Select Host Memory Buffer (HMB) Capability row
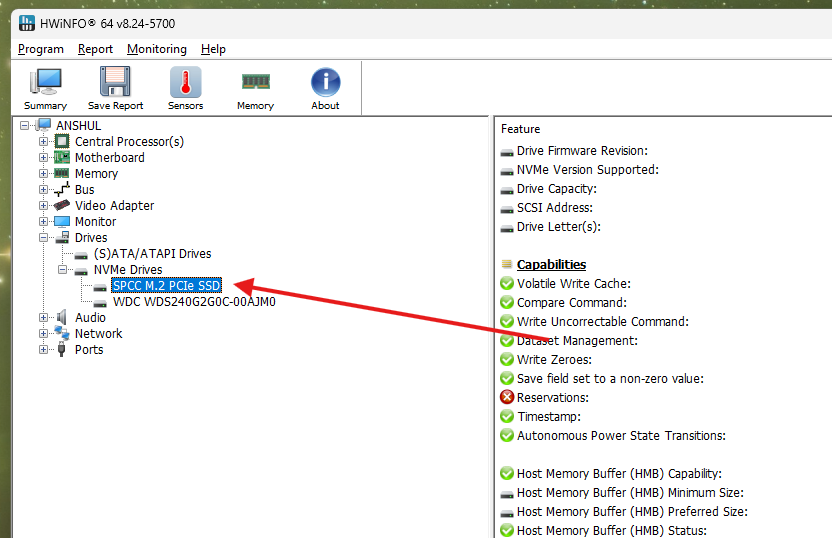The width and height of the screenshot is (832, 538). tap(619, 473)
